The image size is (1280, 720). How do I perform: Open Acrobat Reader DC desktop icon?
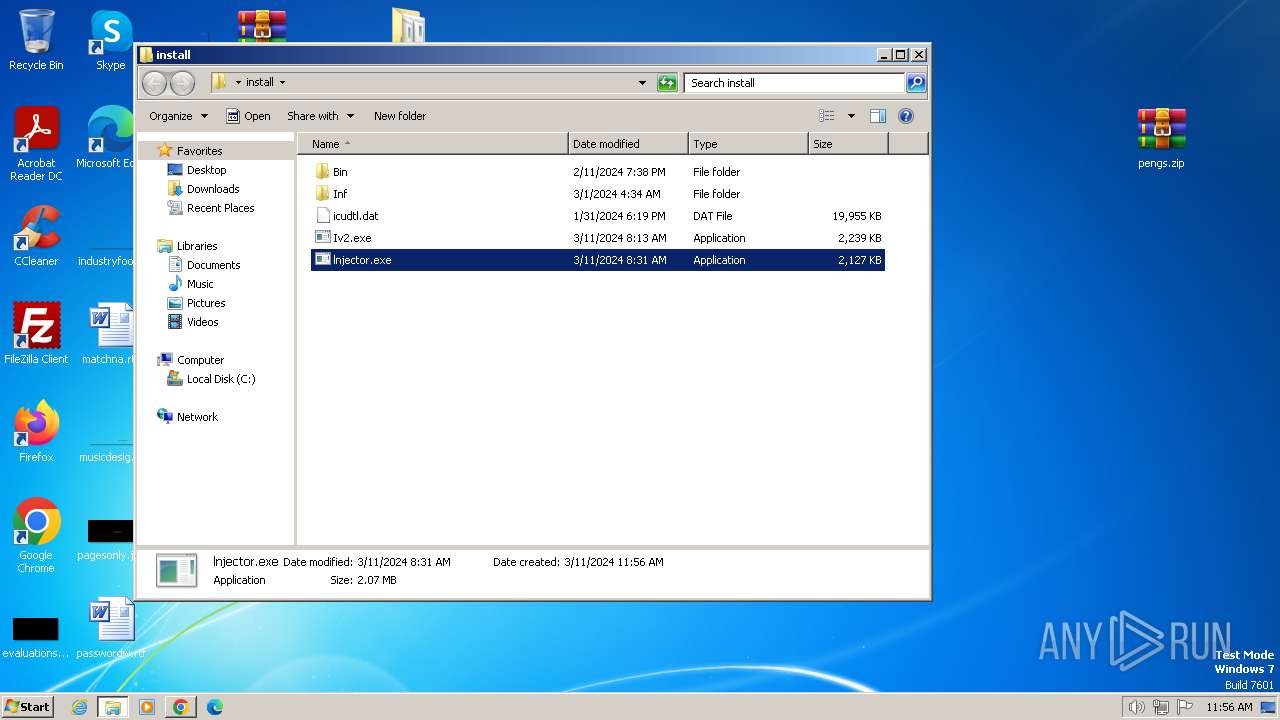36,144
